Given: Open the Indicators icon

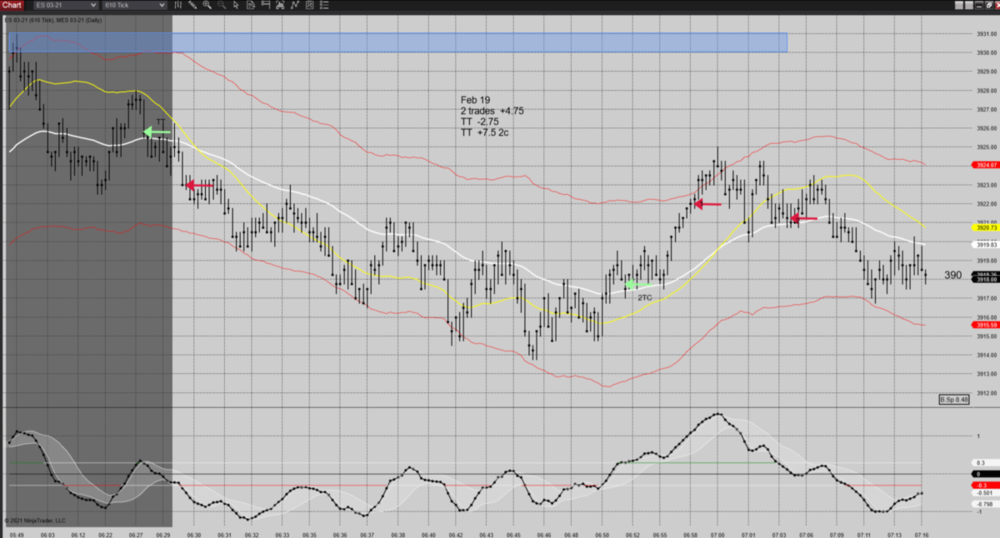Looking at the screenshot, I should point(295,5).
